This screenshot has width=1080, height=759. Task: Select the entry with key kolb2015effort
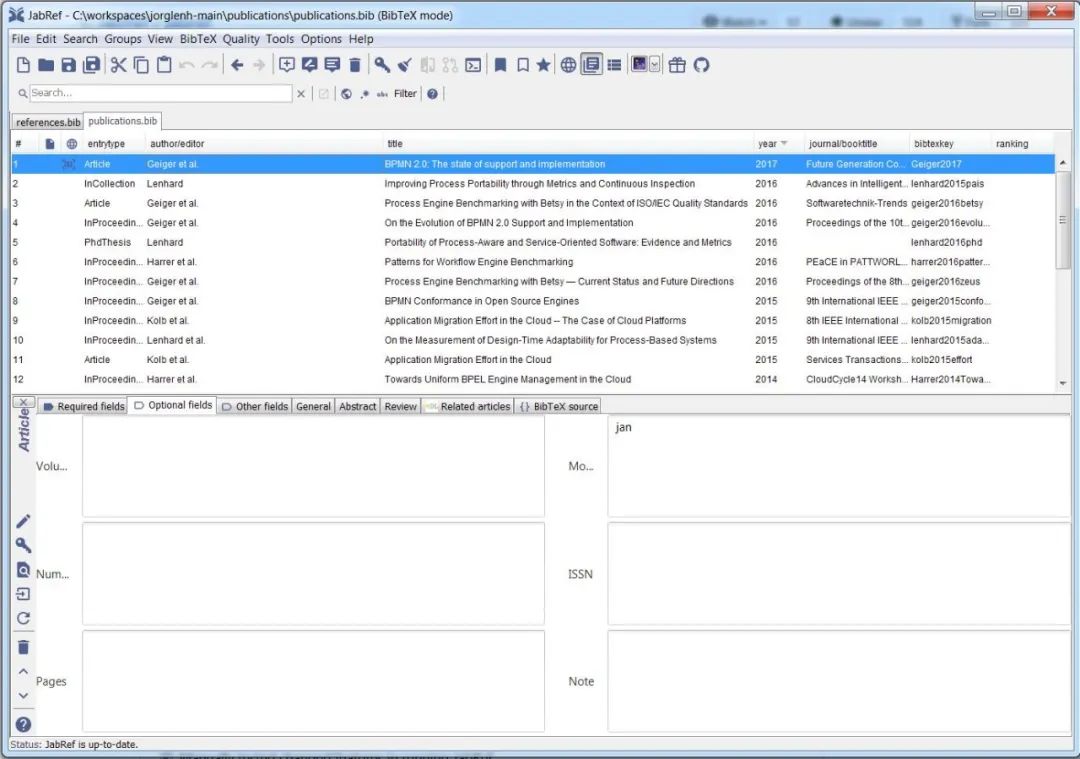533,360
